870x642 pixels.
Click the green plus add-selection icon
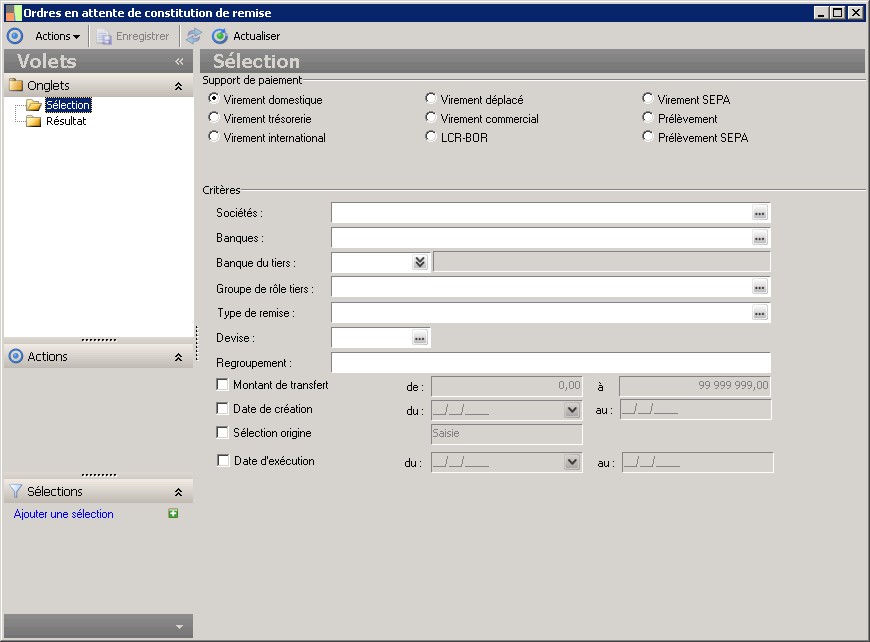(174, 514)
